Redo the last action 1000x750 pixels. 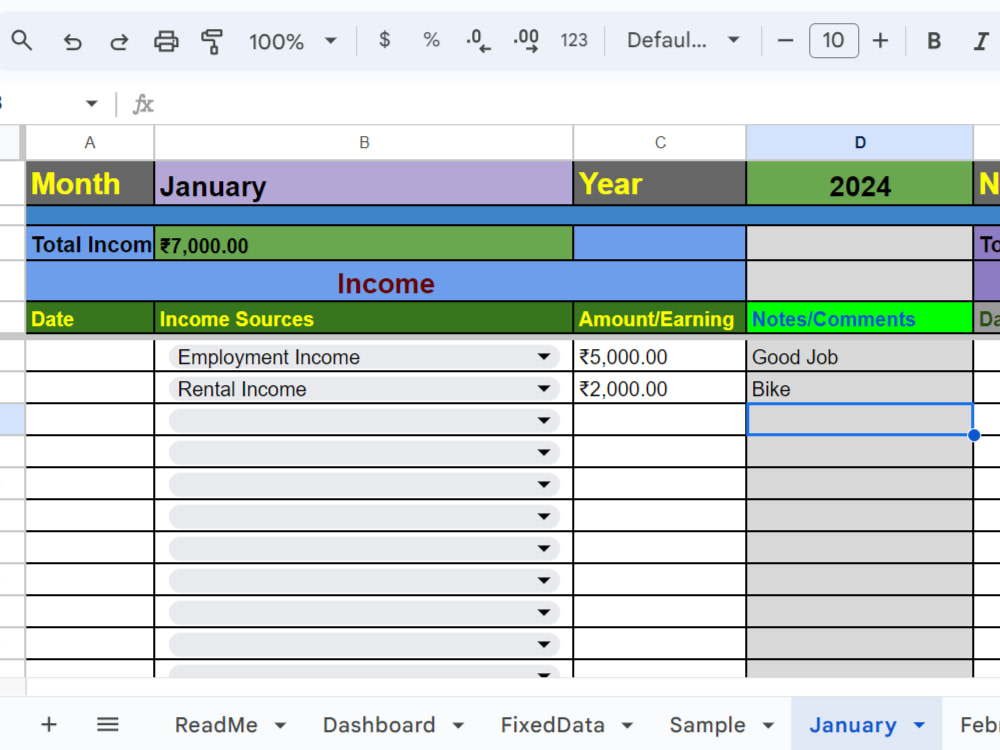point(118,41)
